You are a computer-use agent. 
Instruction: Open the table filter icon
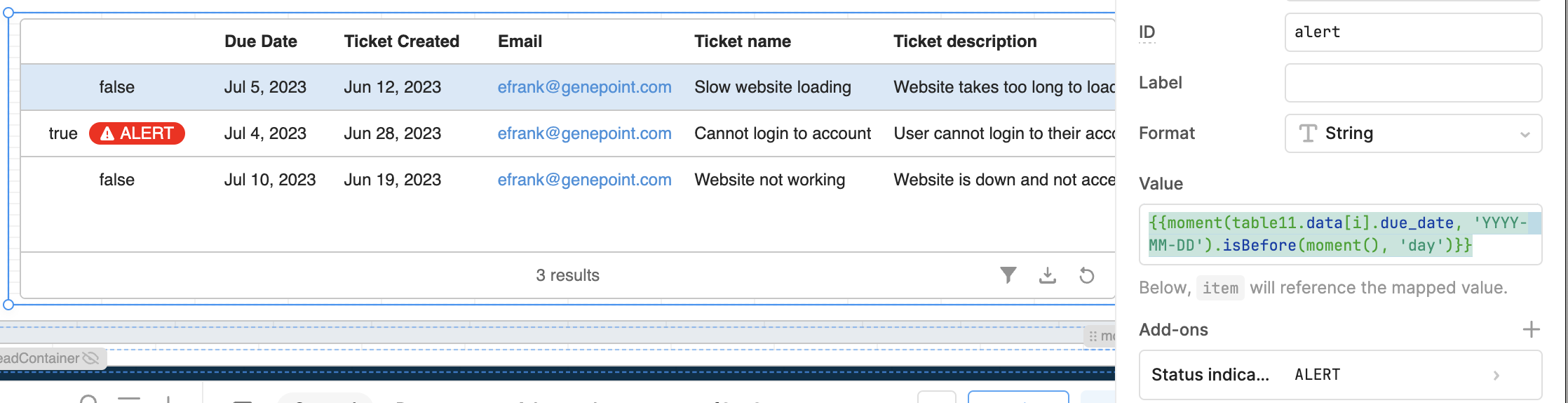(x=1008, y=275)
